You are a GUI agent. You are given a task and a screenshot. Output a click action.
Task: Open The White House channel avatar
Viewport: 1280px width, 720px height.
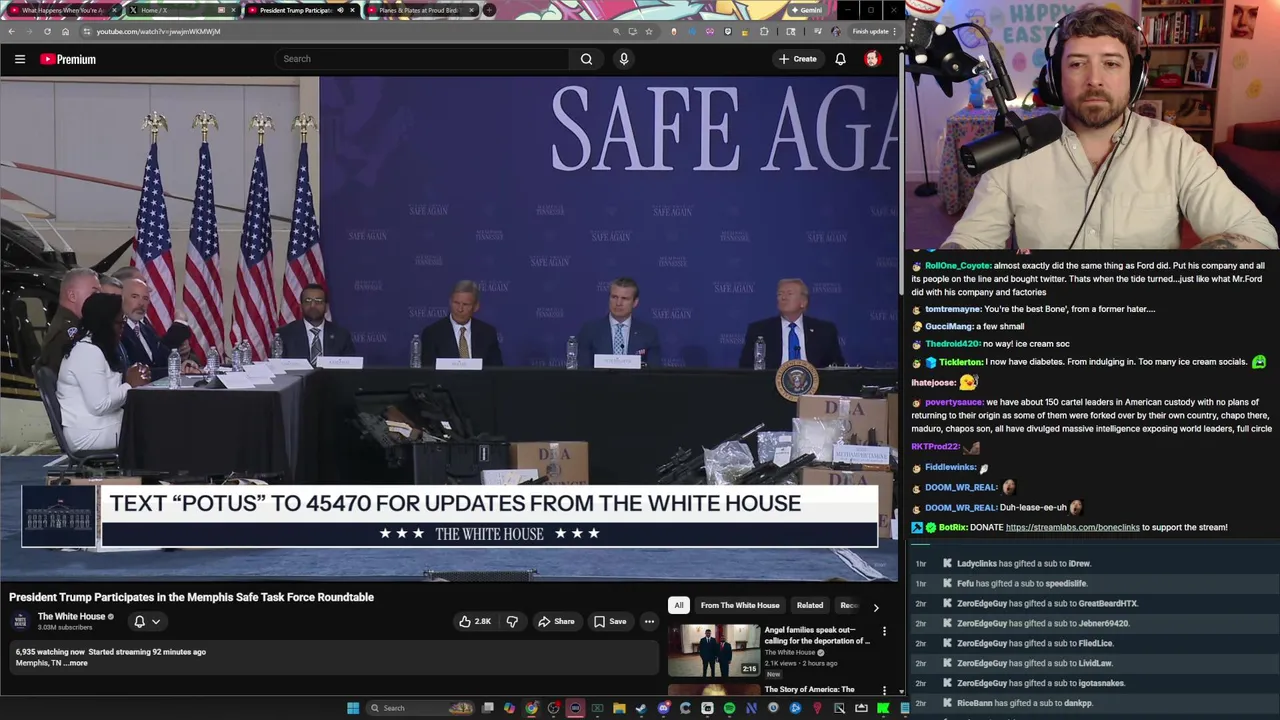click(20, 621)
